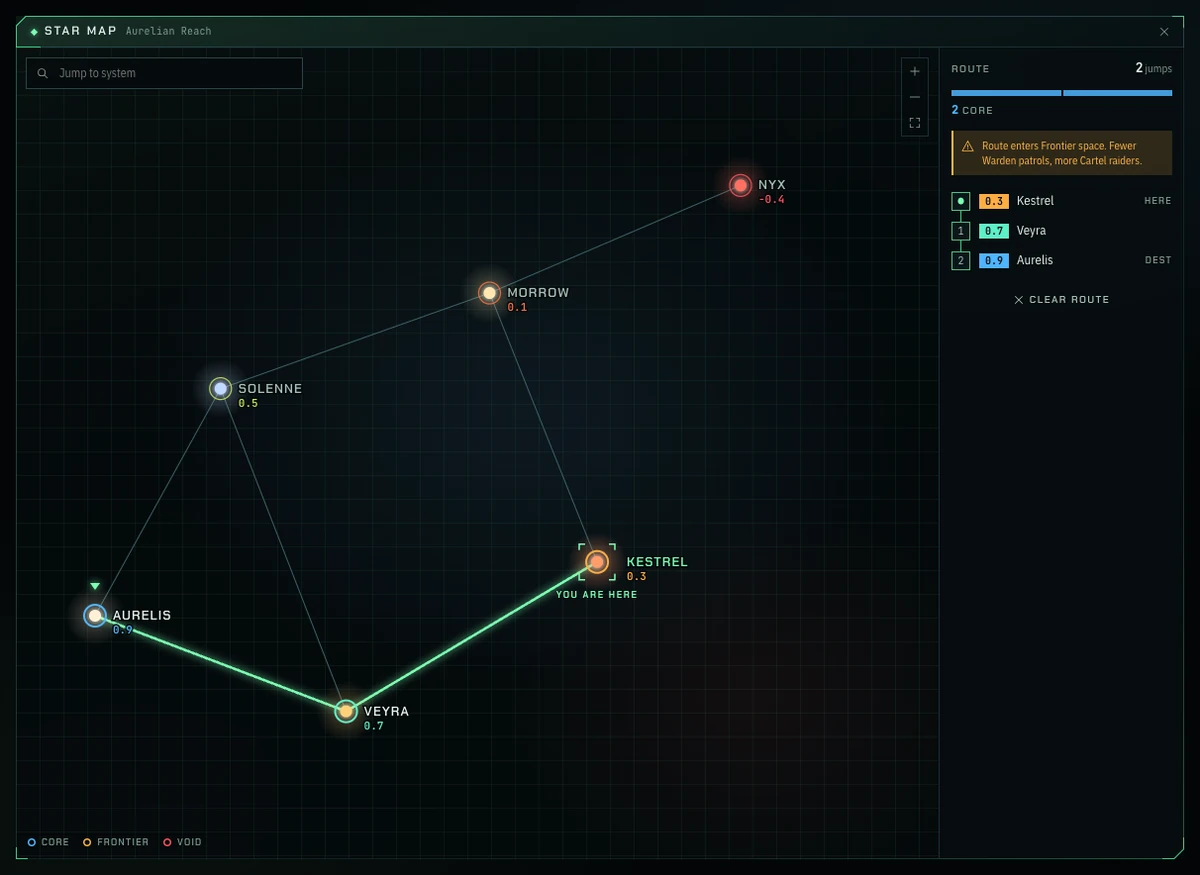
Task: Click the SOLENNE map label
Action: click(270, 389)
